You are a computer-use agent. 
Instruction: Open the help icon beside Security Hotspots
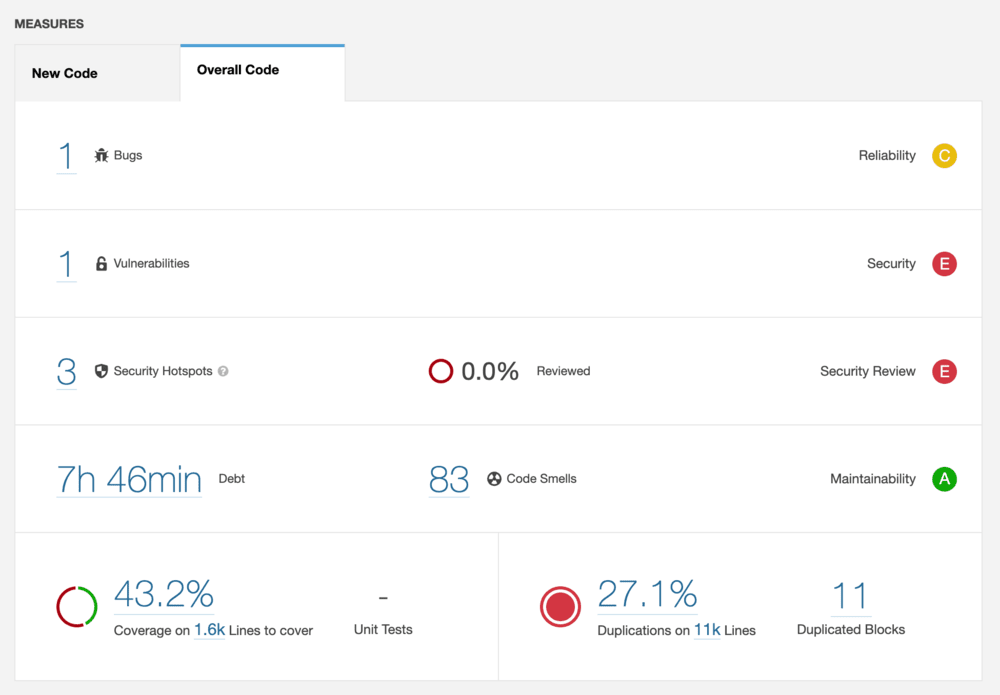[x=222, y=371]
